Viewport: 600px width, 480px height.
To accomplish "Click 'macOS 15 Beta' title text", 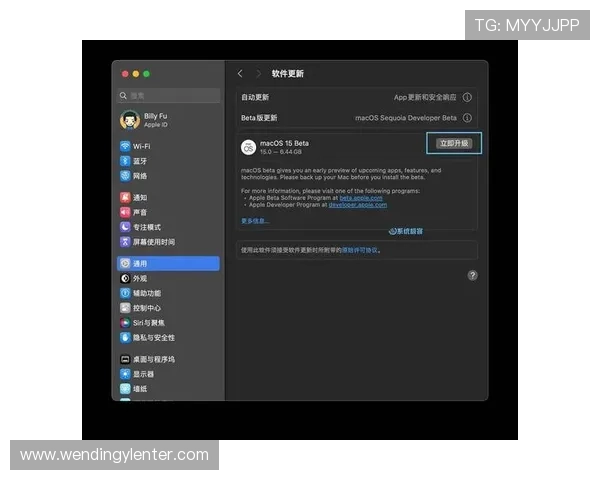I will (x=284, y=143).
